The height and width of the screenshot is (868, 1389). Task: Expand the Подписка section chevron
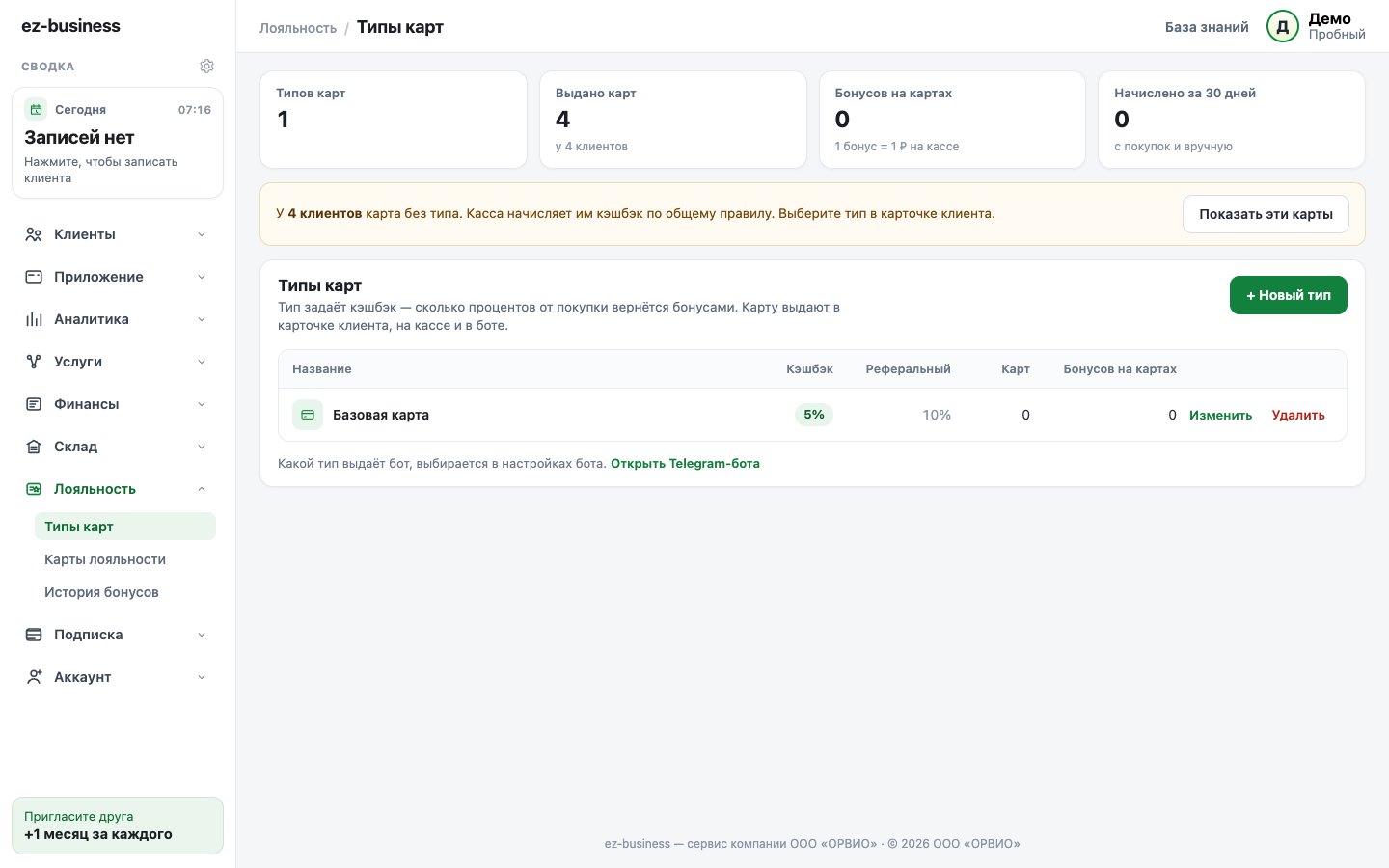202,635
